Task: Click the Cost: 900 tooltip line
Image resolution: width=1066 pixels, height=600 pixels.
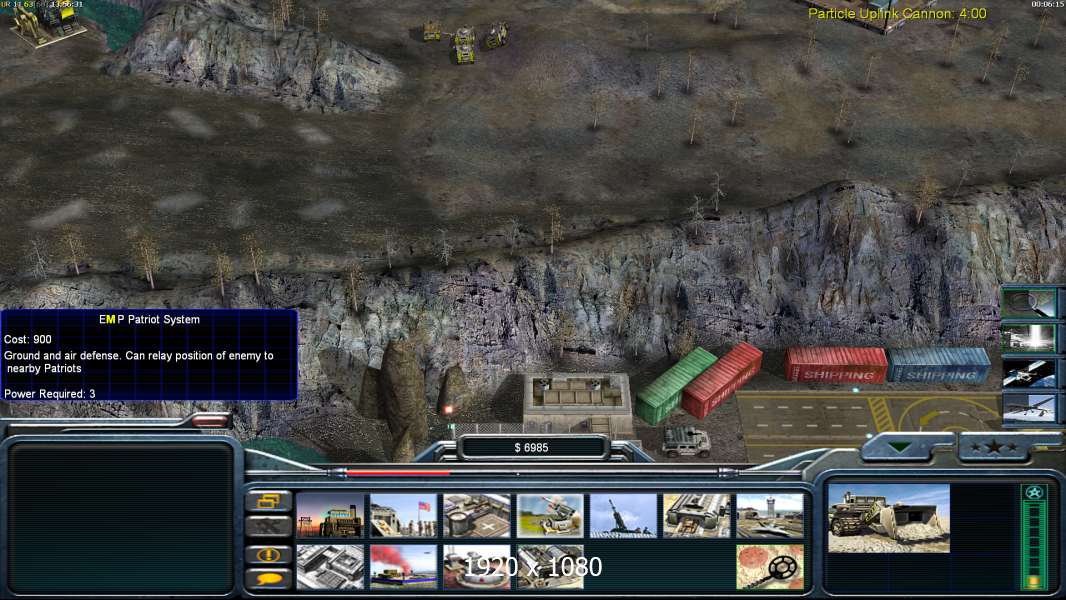Action: pos(28,339)
